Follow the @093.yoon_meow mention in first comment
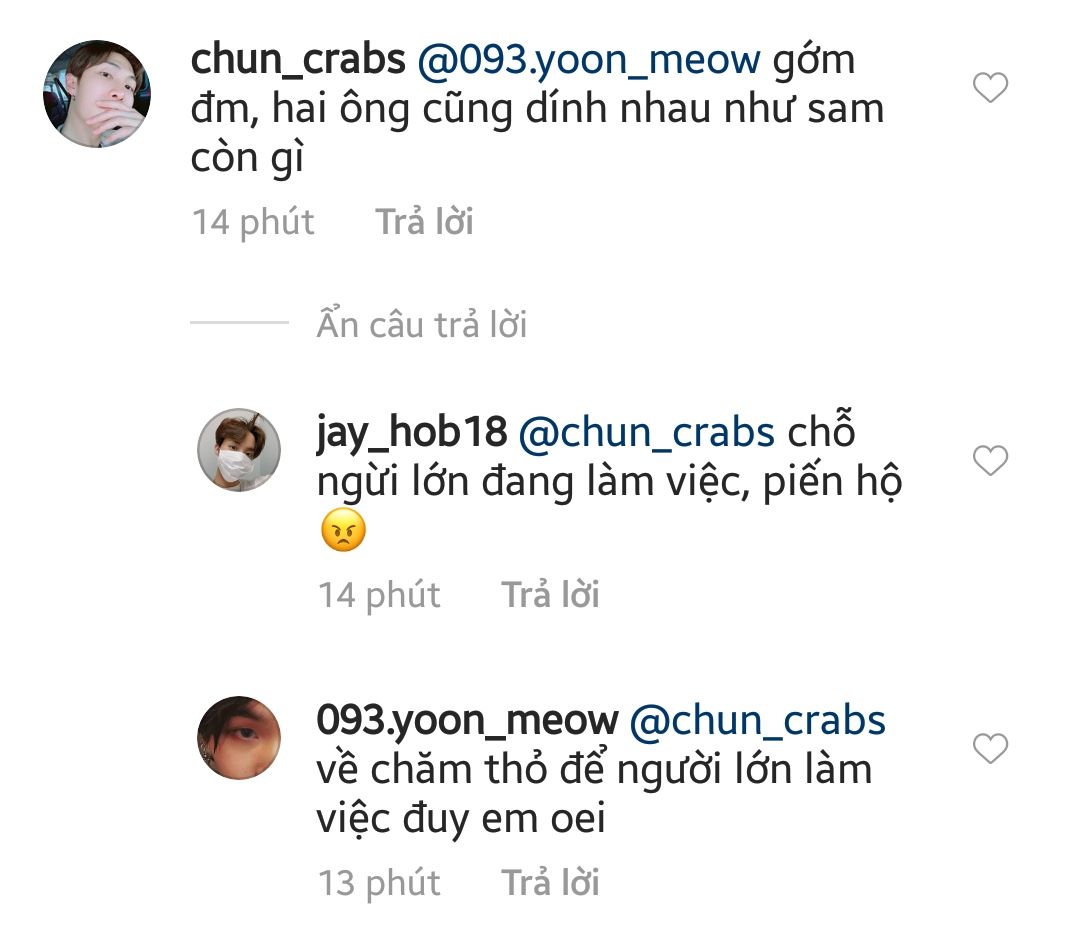Image resolution: width=1075 pixels, height=952 pixels. click(x=589, y=60)
